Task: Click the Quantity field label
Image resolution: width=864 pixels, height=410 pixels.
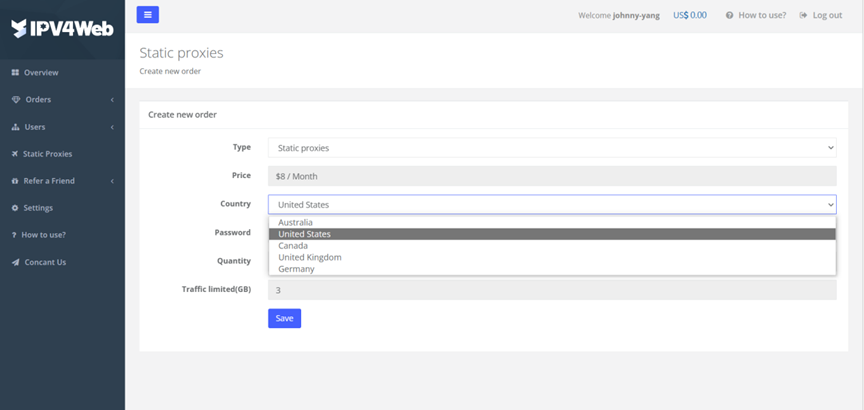Action: [x=234, y=261]
